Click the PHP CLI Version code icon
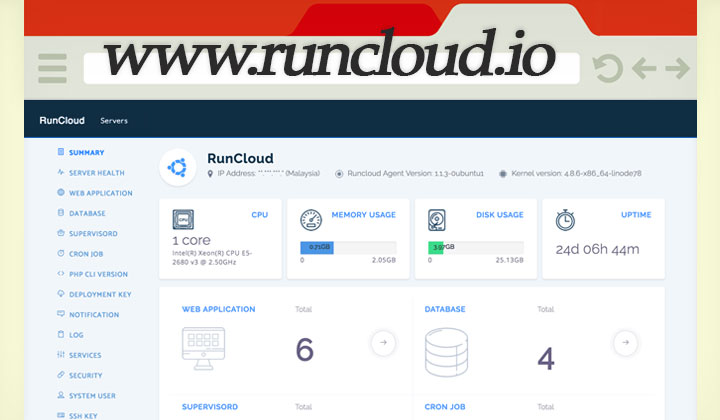 pos(61,273)
